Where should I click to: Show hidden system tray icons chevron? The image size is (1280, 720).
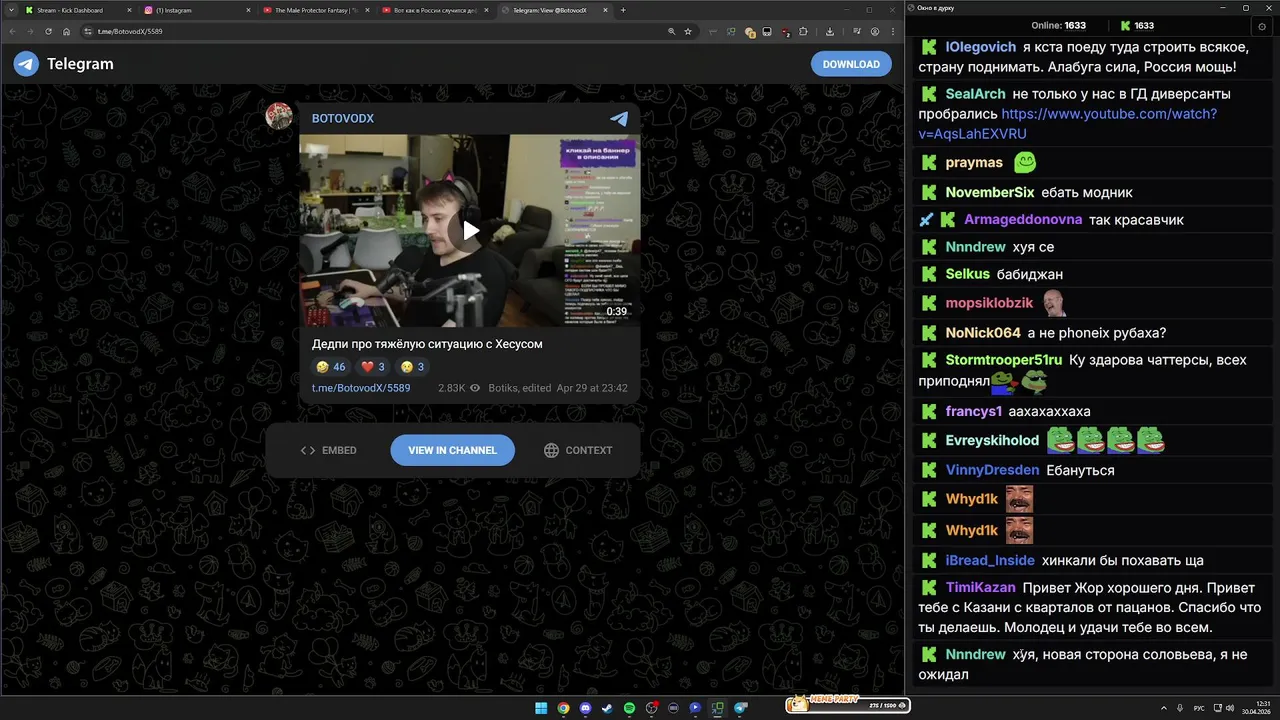(x=1164, y=708)
